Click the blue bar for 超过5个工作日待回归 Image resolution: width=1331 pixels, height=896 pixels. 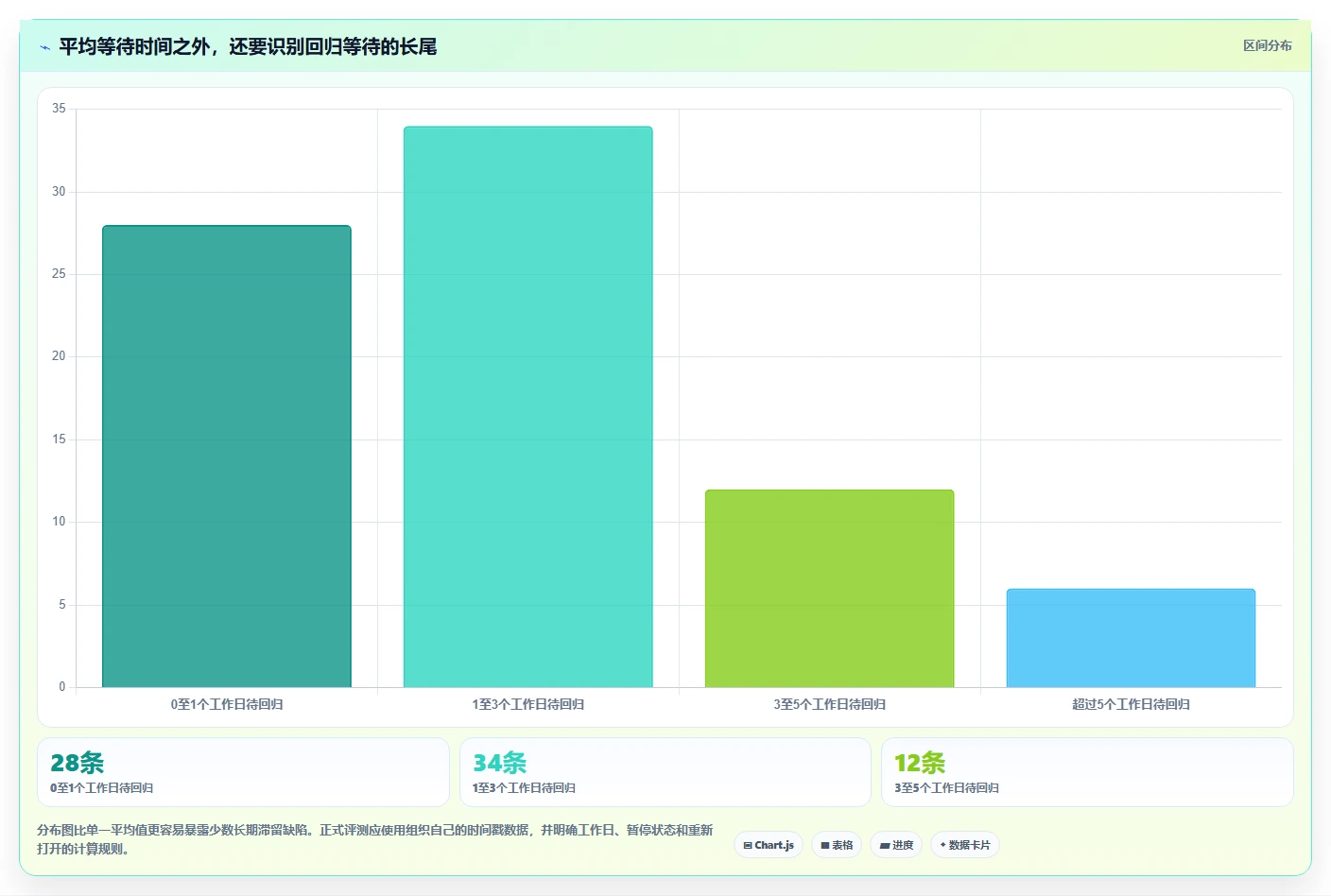click(x=1131, y=638)
